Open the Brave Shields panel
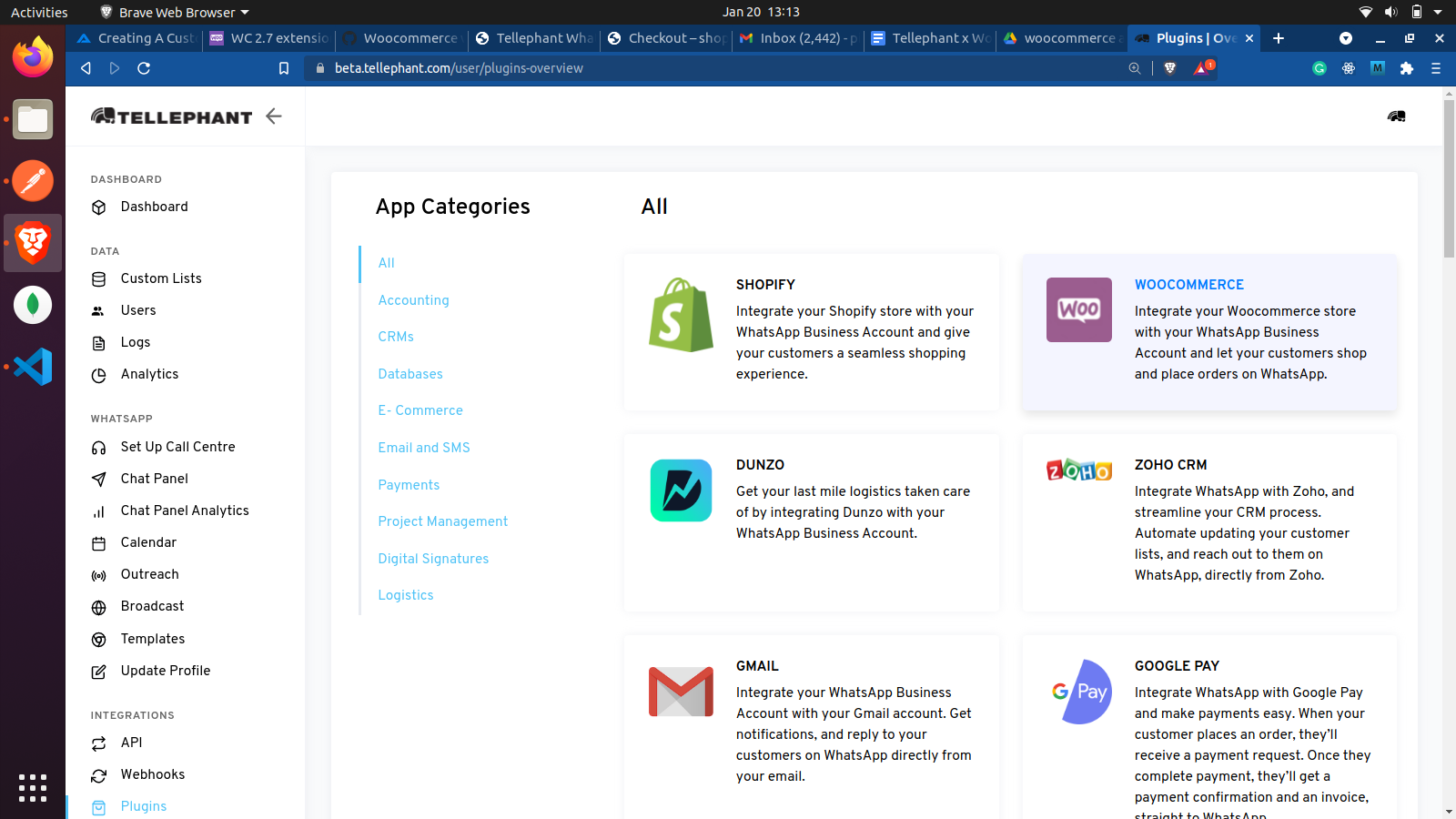Viewport: 1456px width, 819px height. click(1170, 68)
